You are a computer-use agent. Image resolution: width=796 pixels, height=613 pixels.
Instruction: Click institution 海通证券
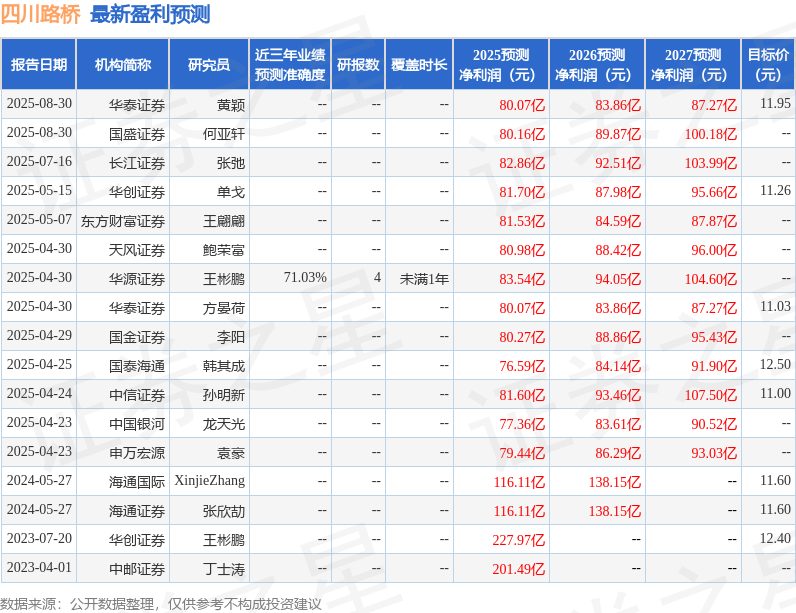coord(137,510)
